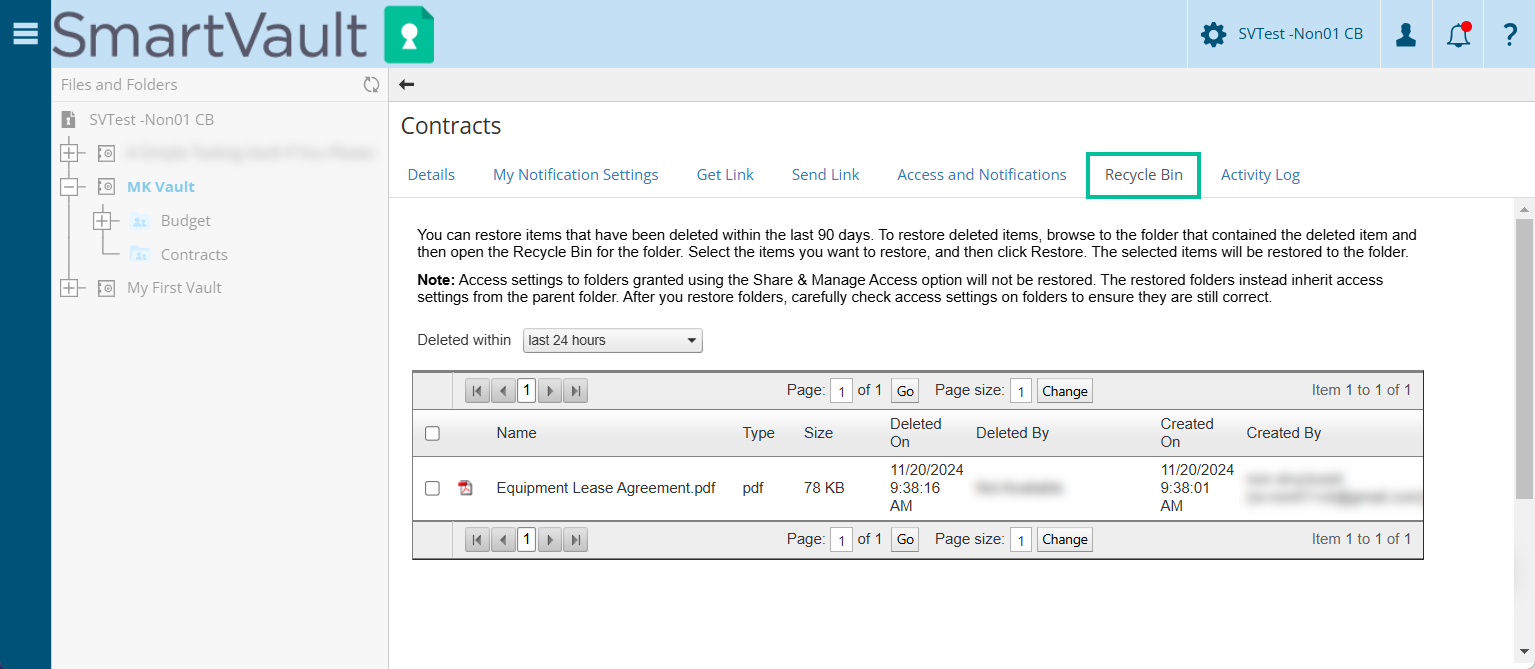Screen dimensions: 1535x669
Task: Refresh Files and Folders tree
Action: coord(371,85)
